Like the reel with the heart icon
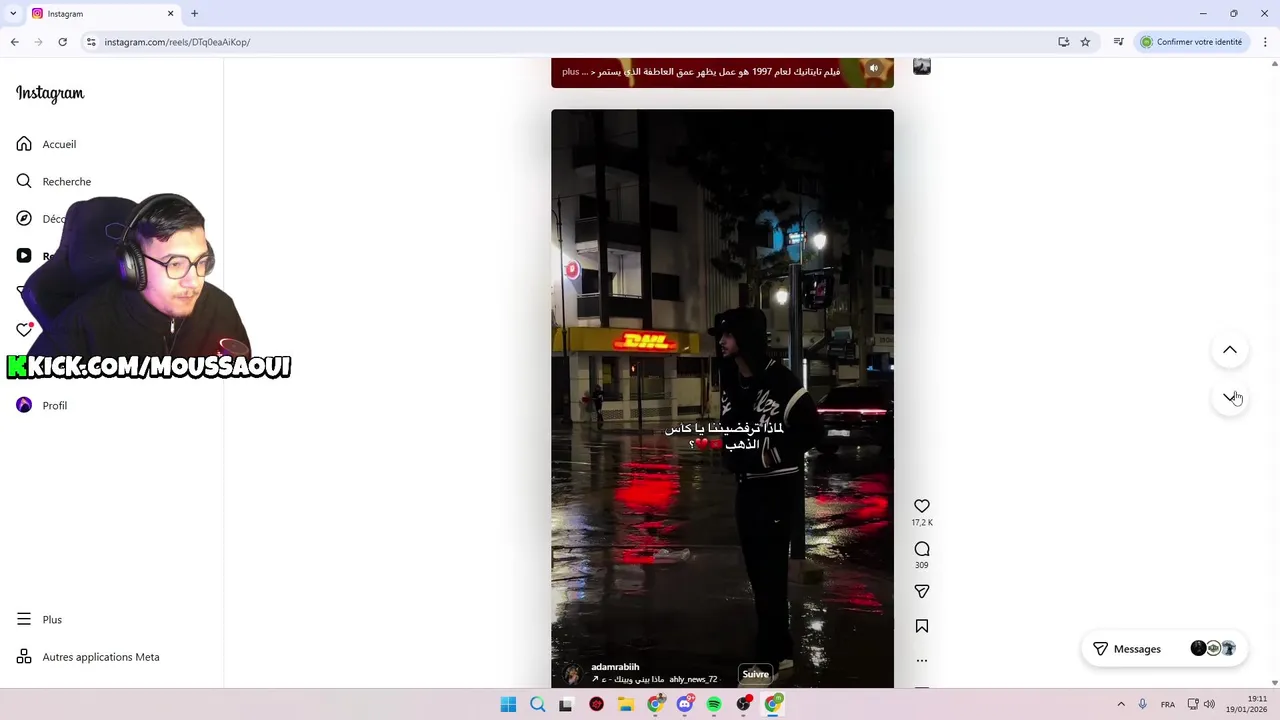 point(922,506)
